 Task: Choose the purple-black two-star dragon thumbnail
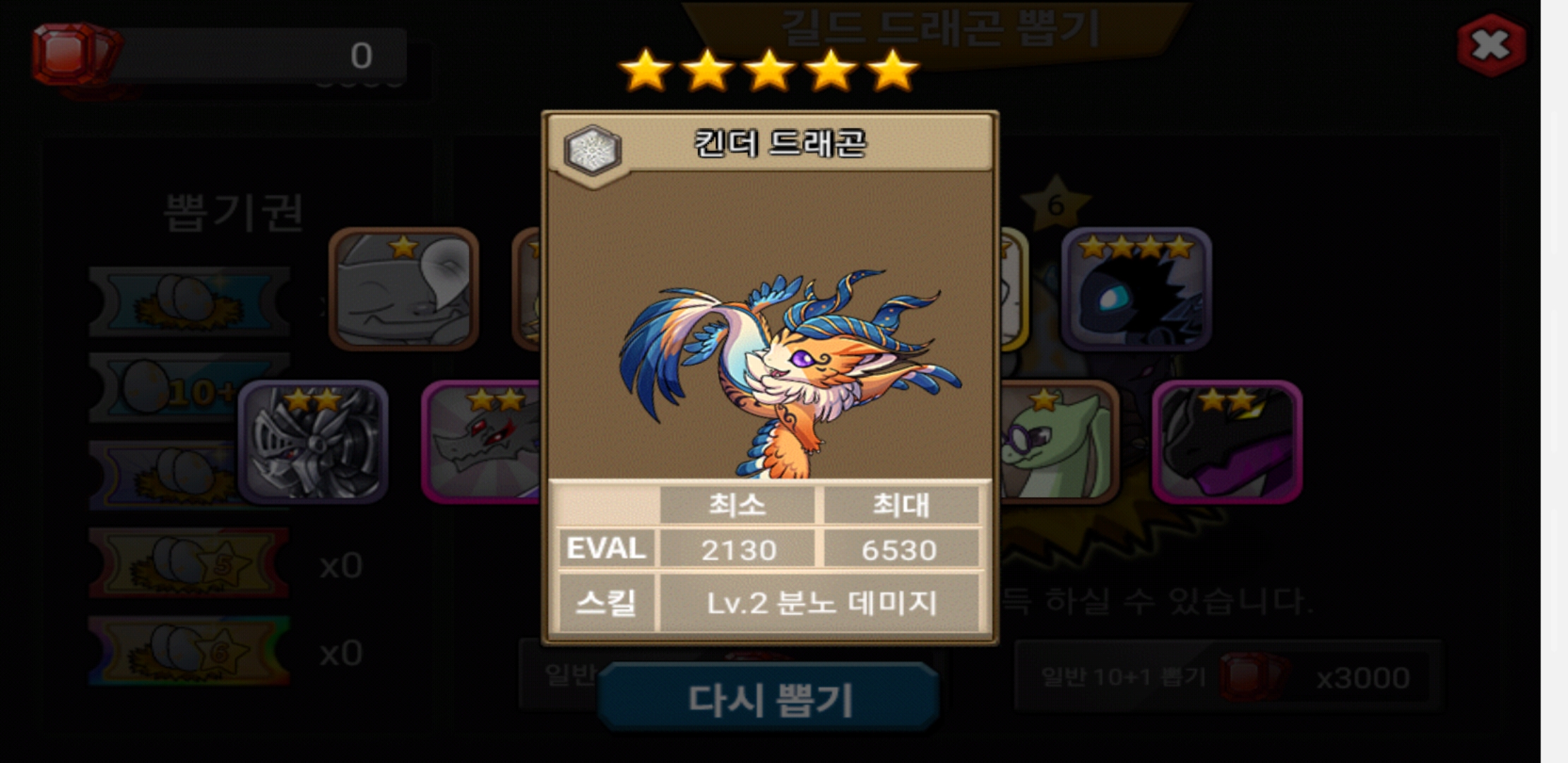(1227, 442)
